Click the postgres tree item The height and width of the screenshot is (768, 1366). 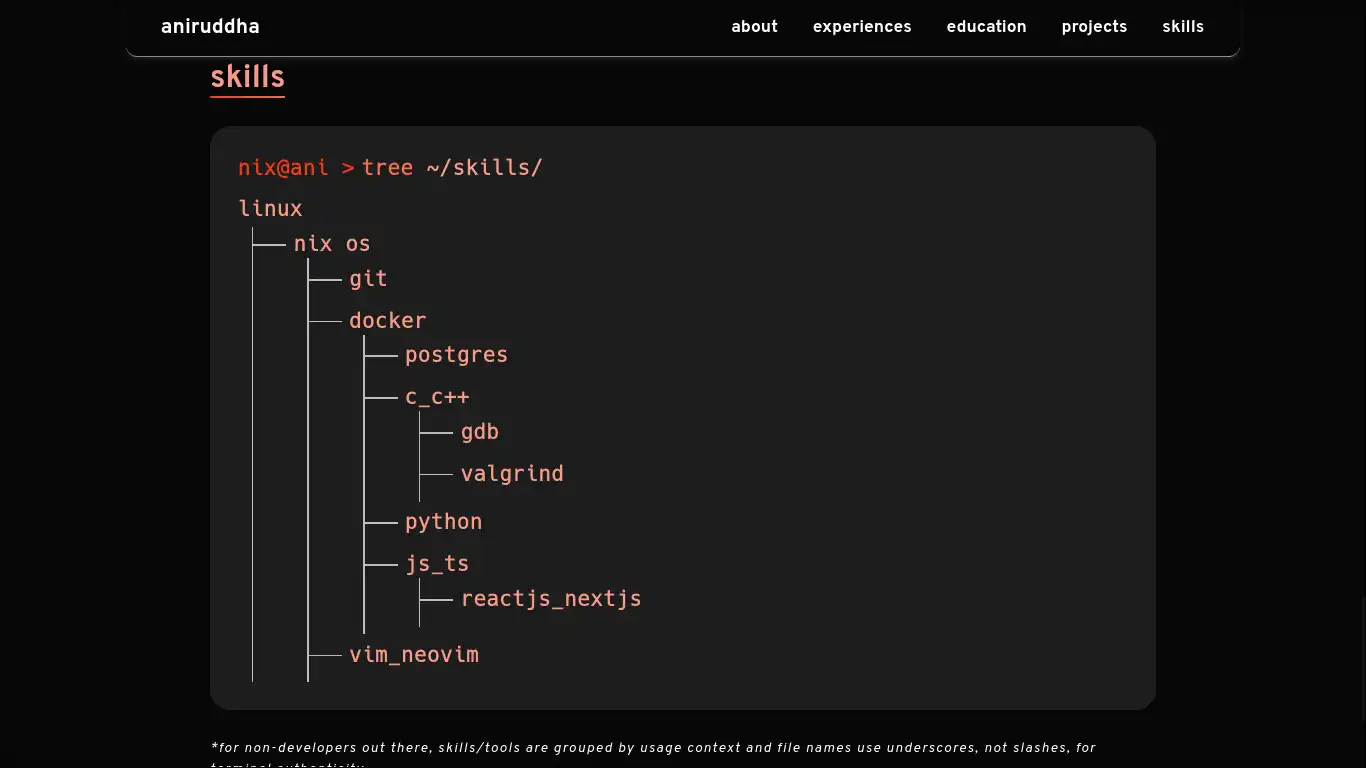[456, 355]
